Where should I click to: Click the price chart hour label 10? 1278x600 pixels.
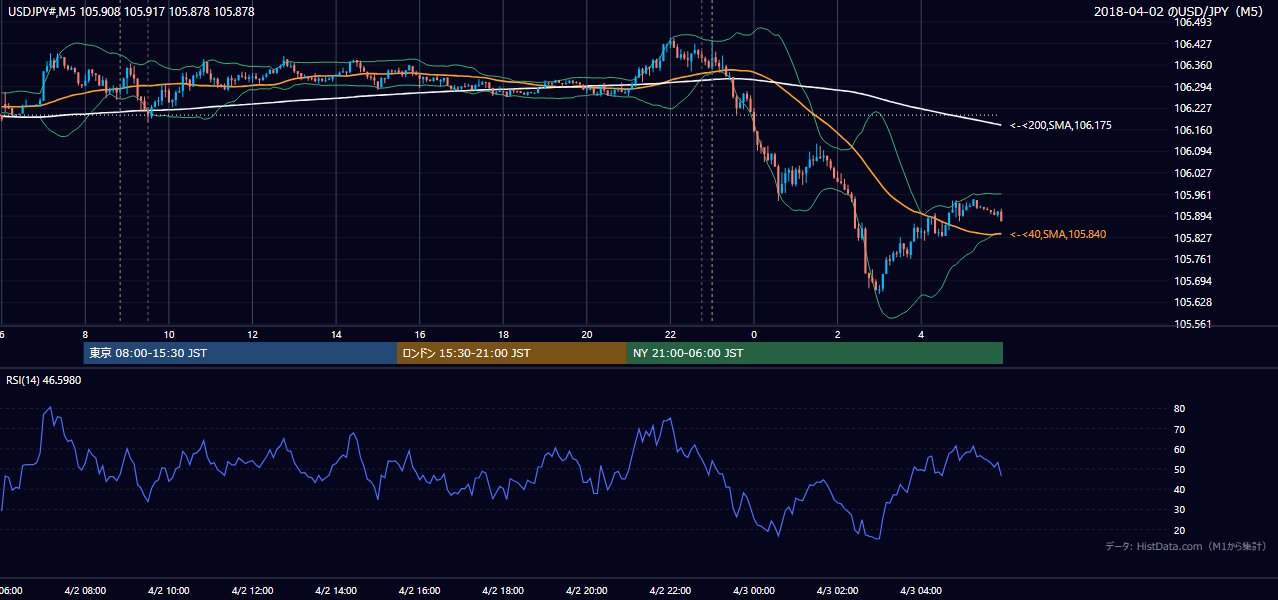click(x=169, y=335)
